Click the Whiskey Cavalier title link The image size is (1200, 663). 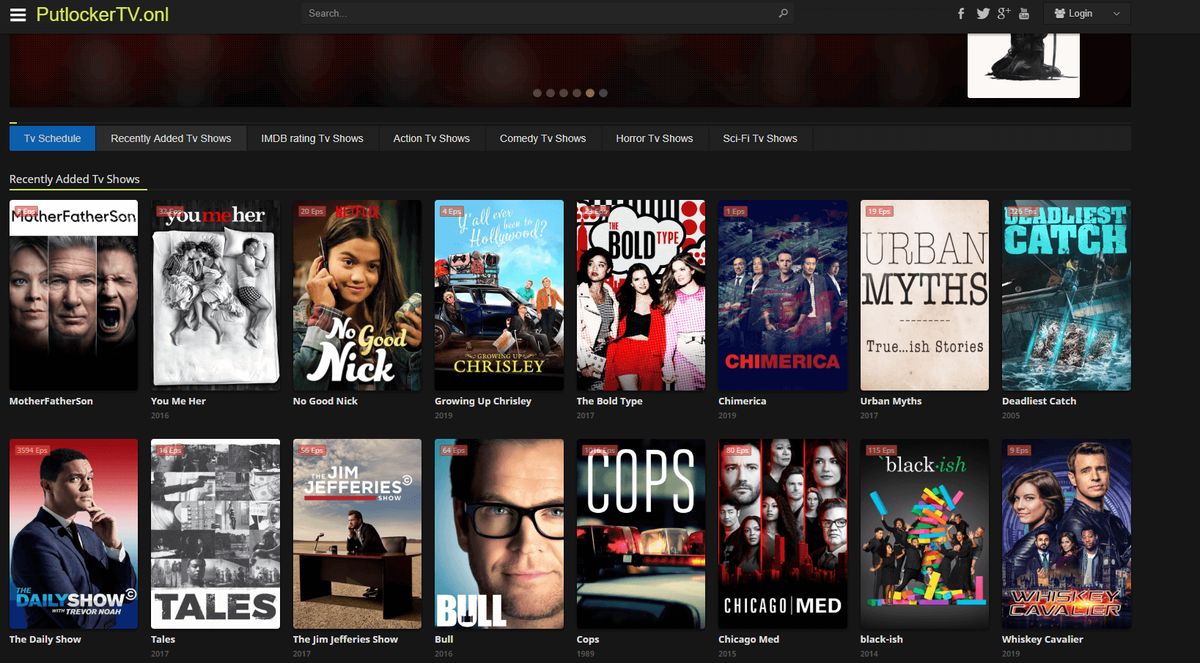coord(1043,640)
